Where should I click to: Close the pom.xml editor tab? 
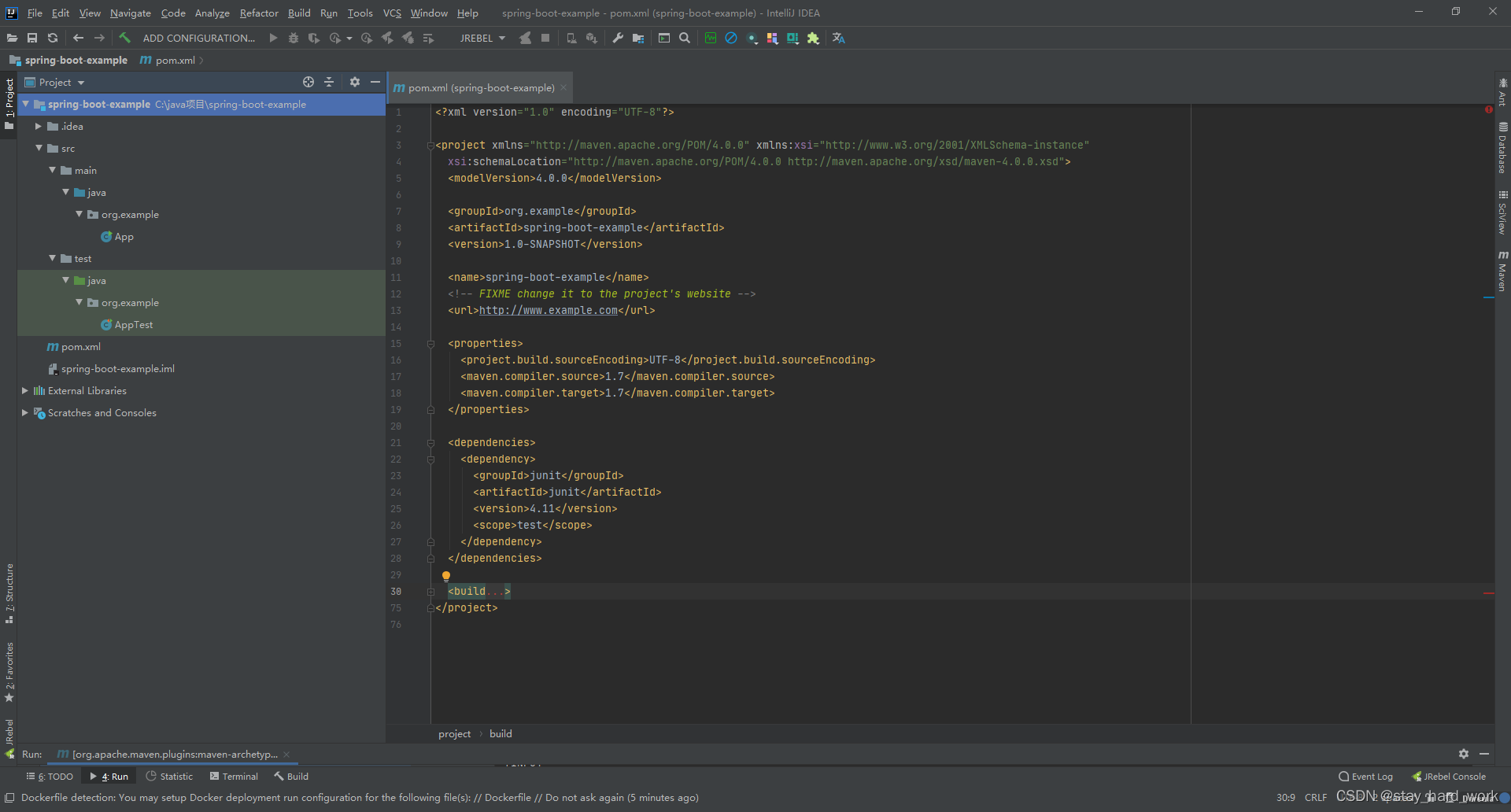[x=563, y=87]
